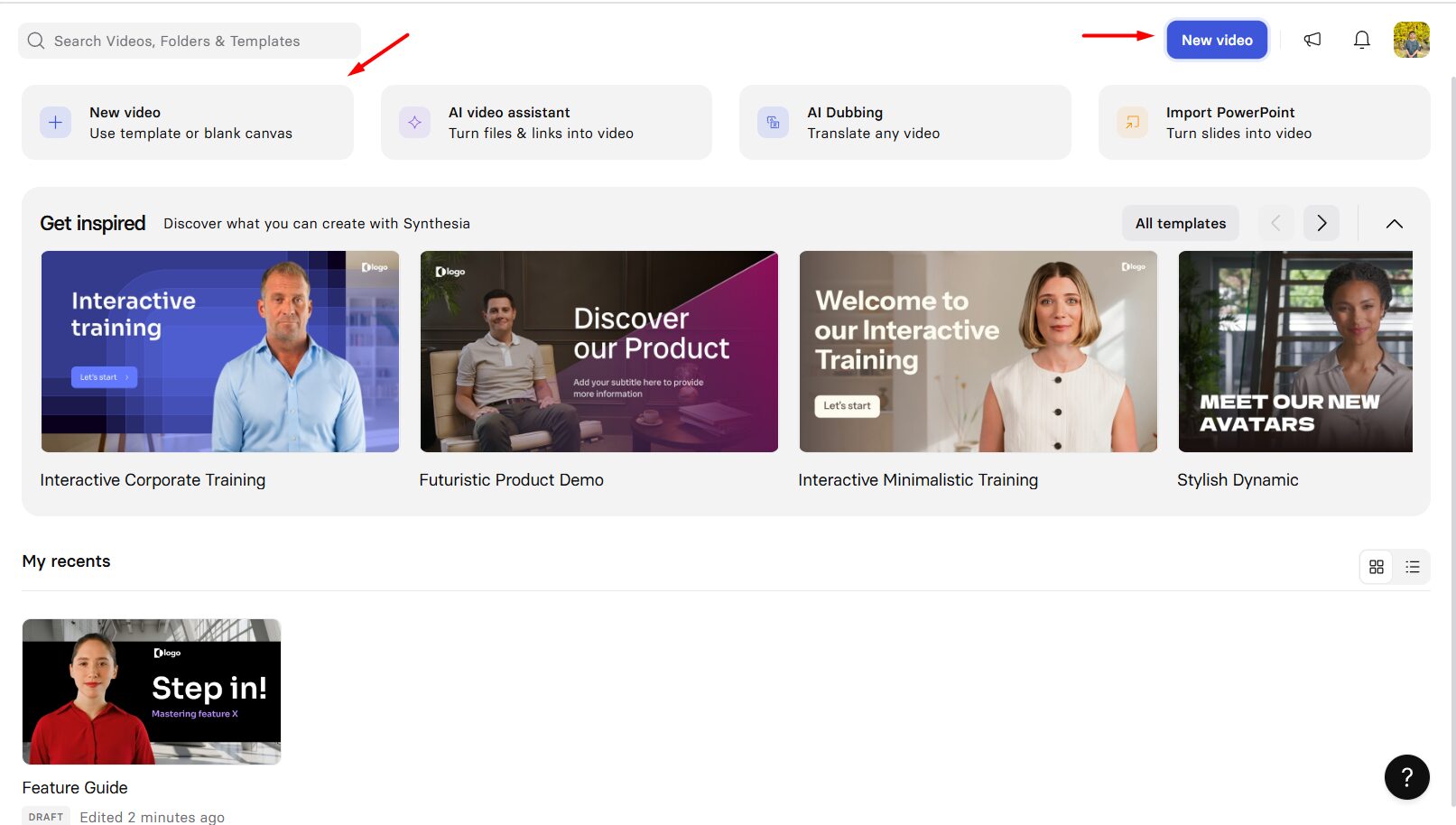1456x825 pixels.
Task: Open the Import PowerPoint card
Action: (x=1264, y=122)
